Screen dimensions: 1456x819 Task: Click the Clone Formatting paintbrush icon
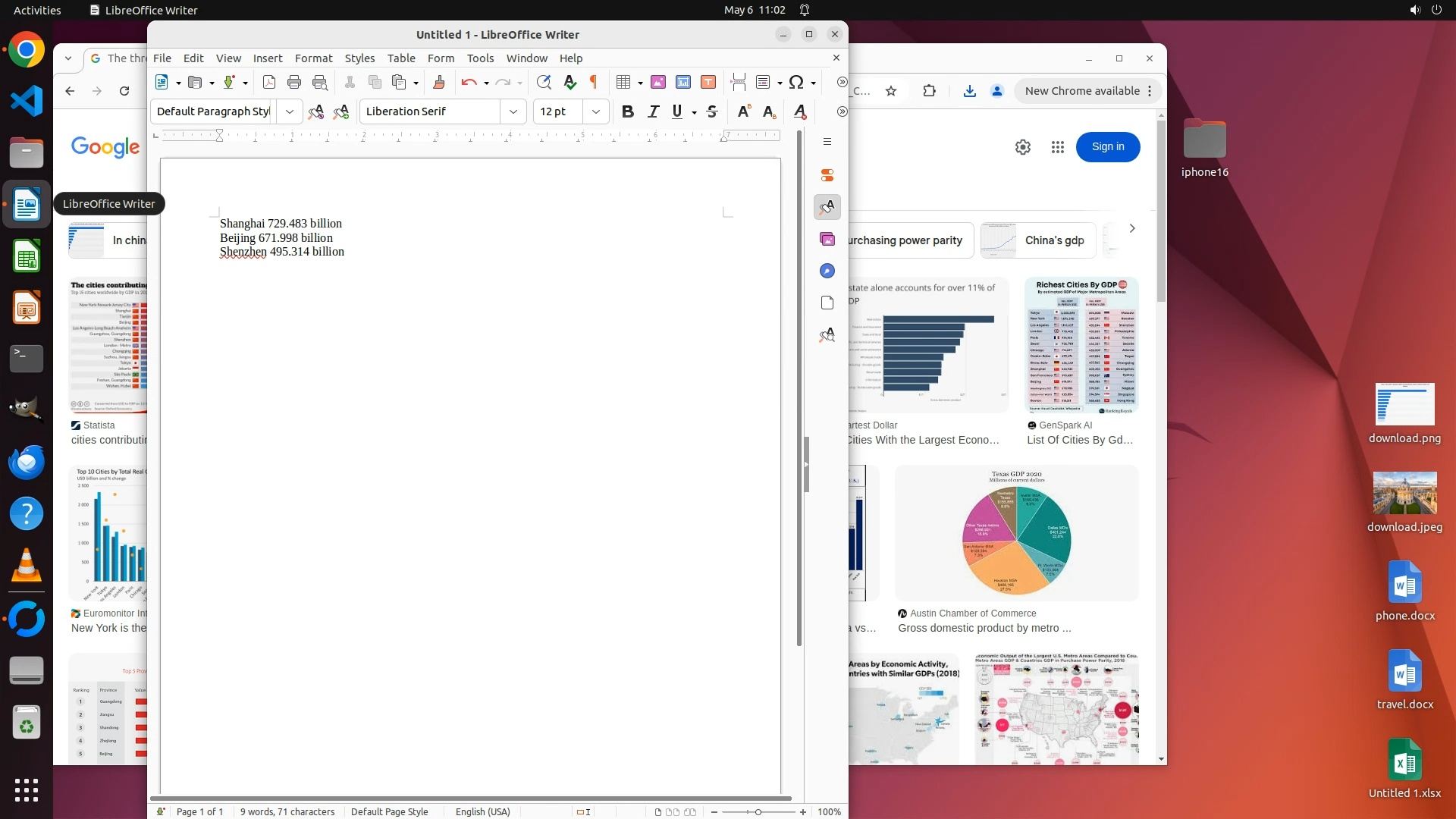pyautogui.click(x=438, y=82)
